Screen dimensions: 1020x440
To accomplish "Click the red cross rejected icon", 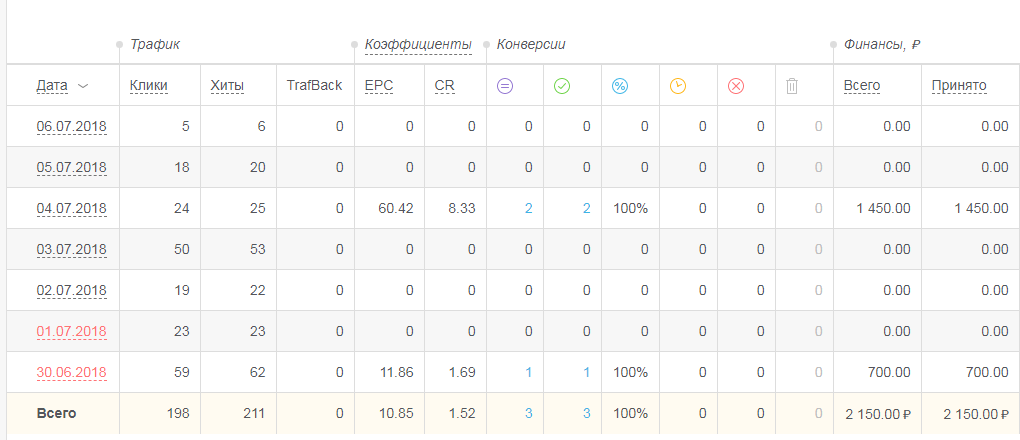I will pyautogui.click(x=736, y=86).
